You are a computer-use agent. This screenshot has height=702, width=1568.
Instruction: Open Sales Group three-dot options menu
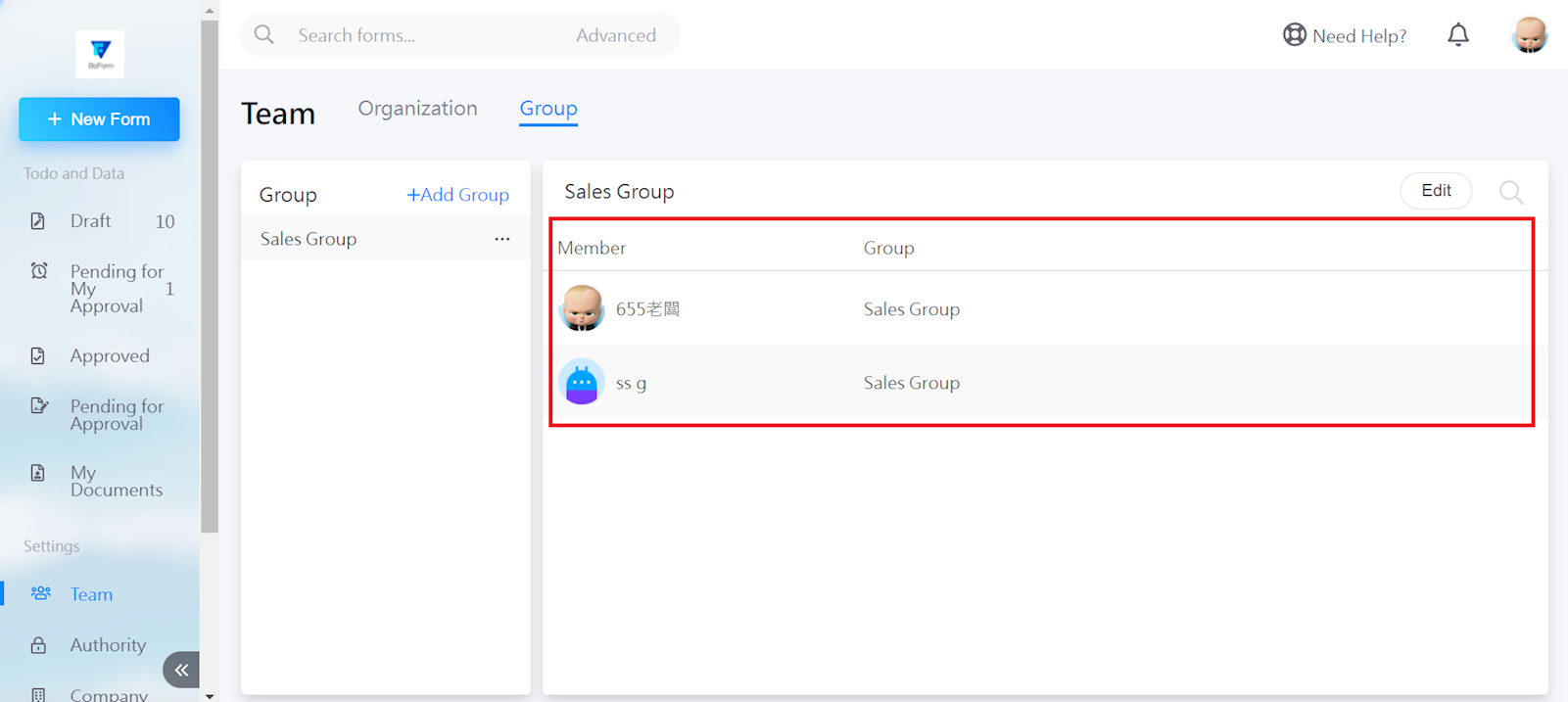pyautogui.click(x=501, y=239)
